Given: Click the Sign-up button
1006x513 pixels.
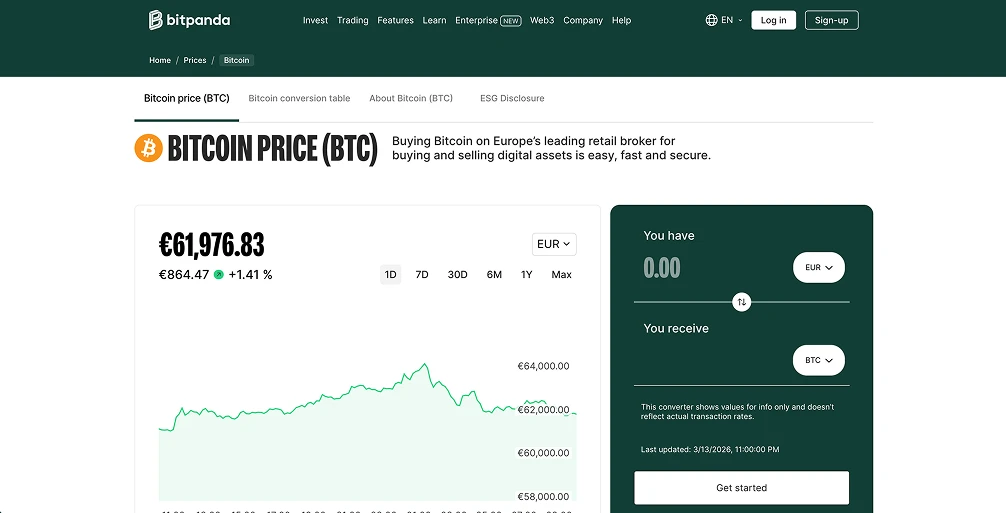Looking at the screenshot, I should pyautogui.click(x=831, y=20).
